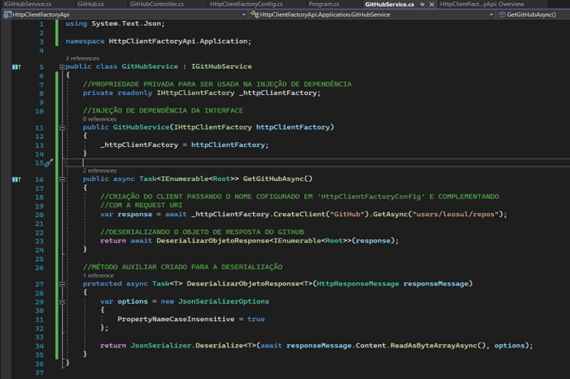The image size is (570, 379).
Task: Click the "users/leosul/repos" string on line 20
Action: (x=455, y=214)
